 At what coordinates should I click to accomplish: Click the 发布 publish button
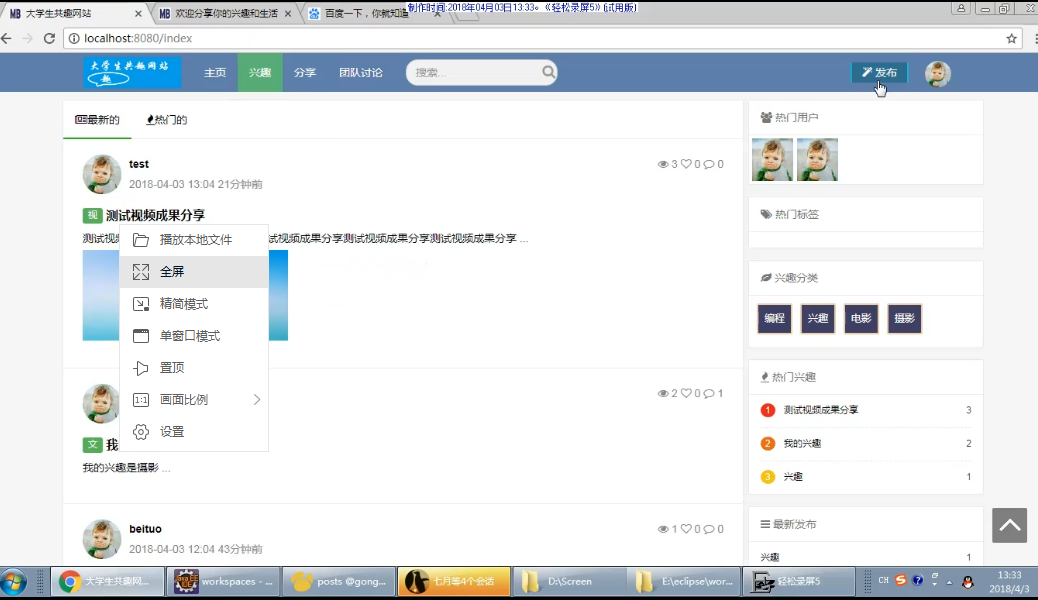879,72
